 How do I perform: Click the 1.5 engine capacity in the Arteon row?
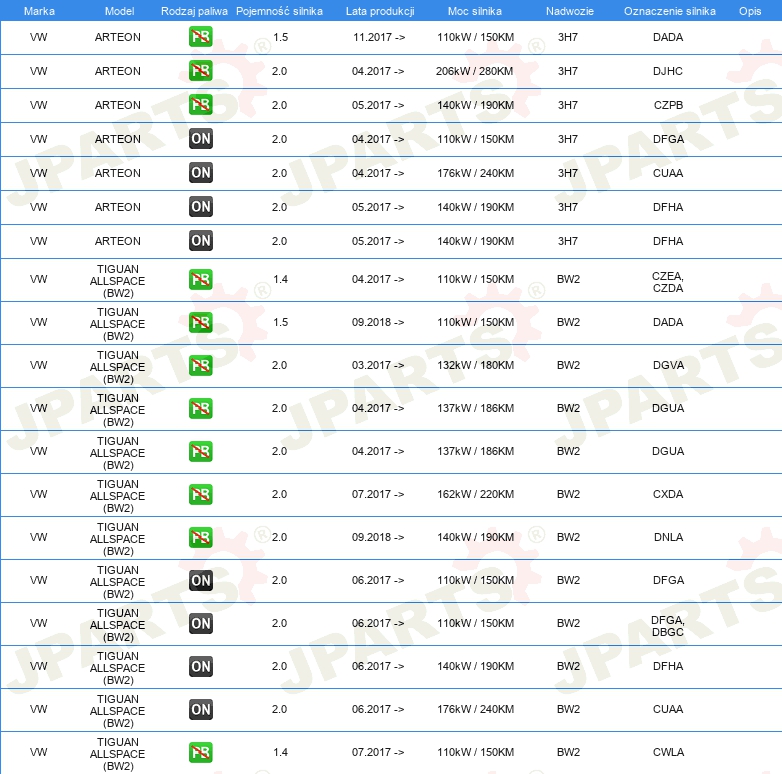point(280,37)
